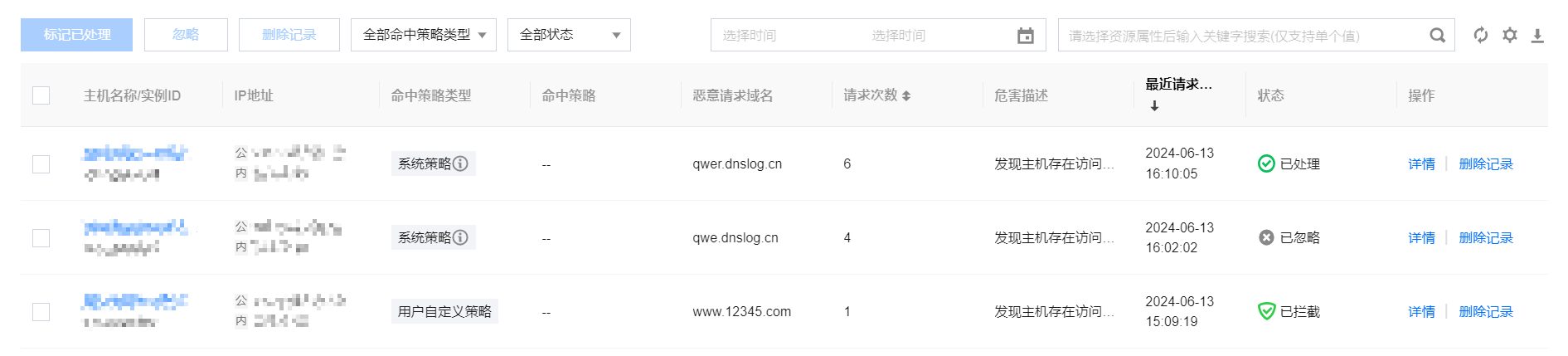Click 删除记录 link for www.12345.com row
This screenshot has width=1568, height=356.
pyautogui.click(x=1485, y=312)
